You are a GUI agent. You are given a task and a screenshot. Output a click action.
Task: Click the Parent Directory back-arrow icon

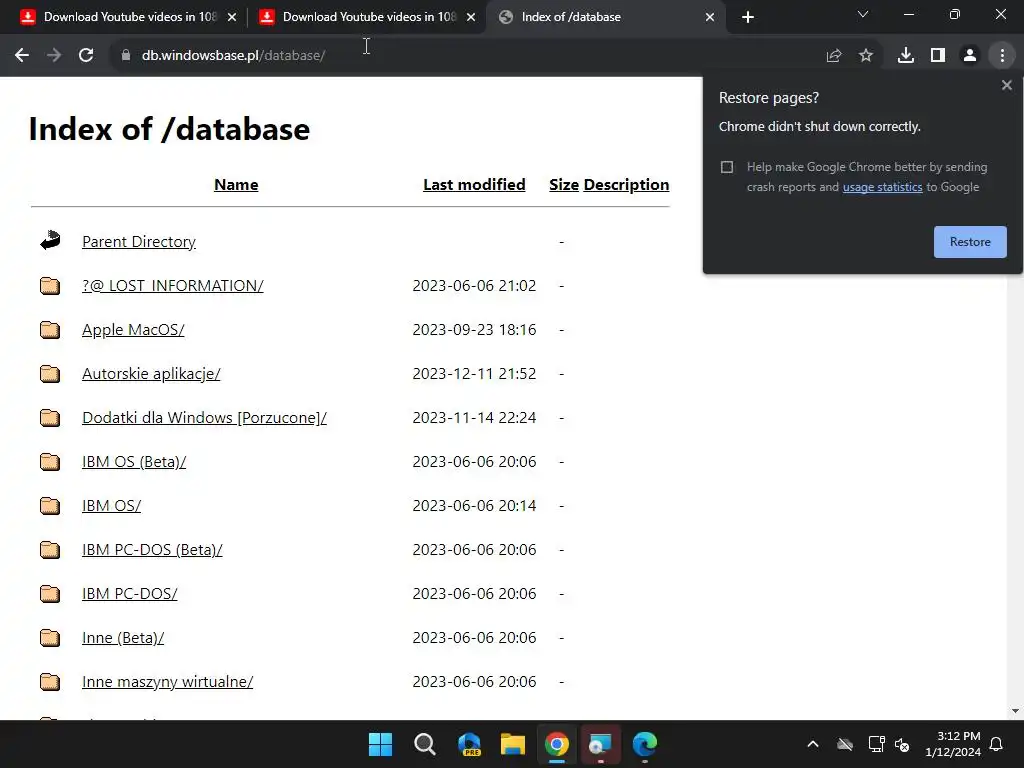pos(50,240)
